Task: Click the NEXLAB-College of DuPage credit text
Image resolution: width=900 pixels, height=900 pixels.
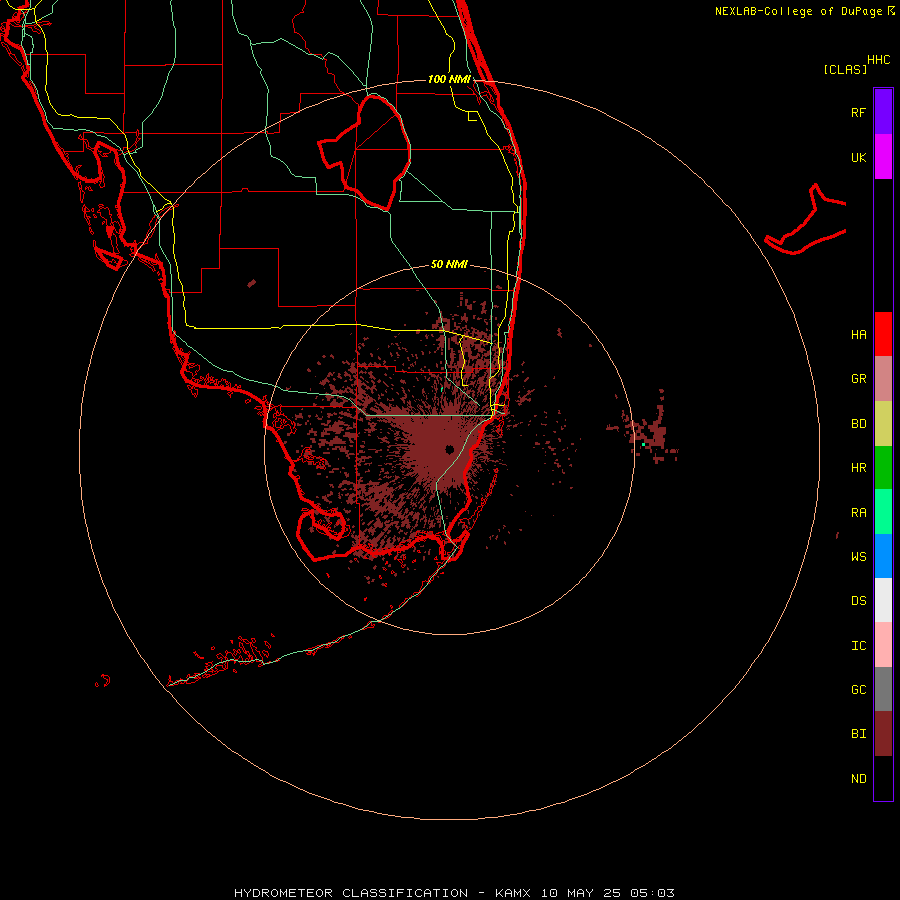Action: point(799,11)
